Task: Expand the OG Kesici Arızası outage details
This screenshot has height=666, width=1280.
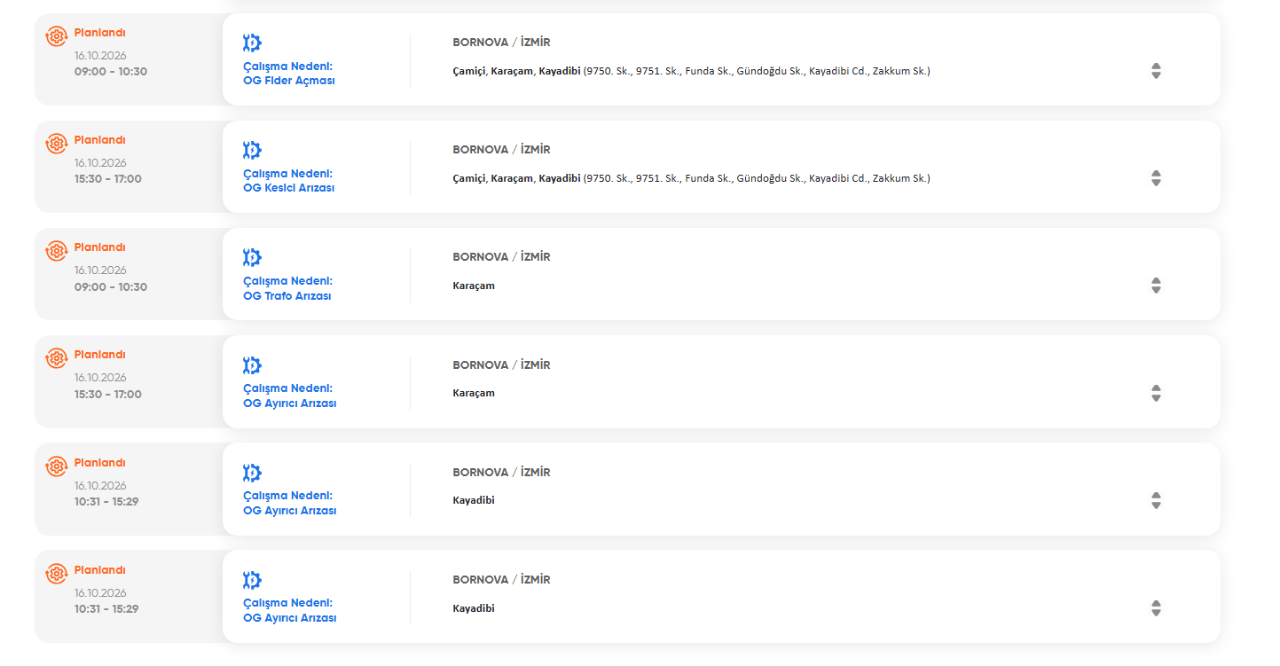Action: pos(1156,178)
